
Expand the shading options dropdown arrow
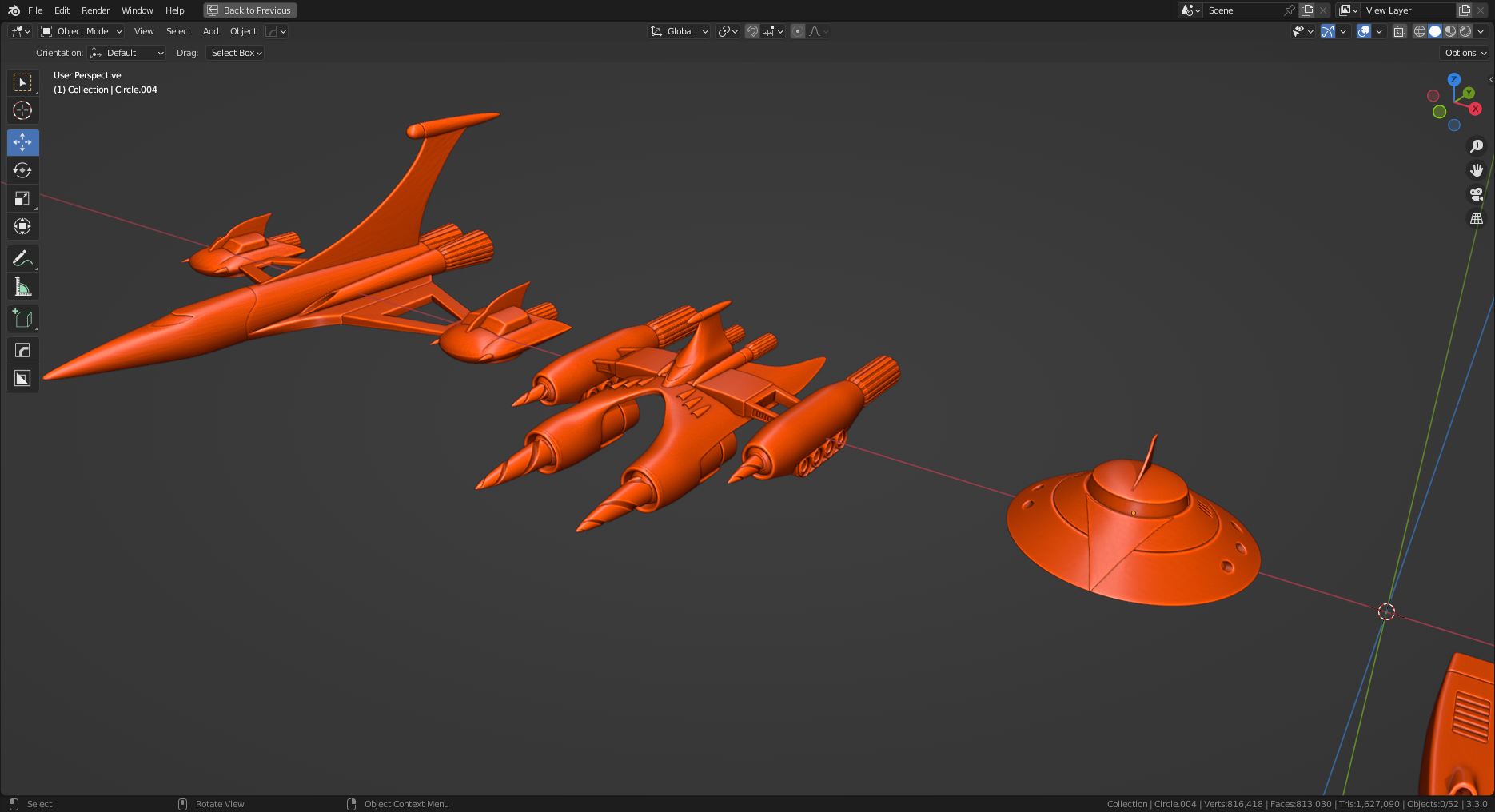coord(1481,31)
